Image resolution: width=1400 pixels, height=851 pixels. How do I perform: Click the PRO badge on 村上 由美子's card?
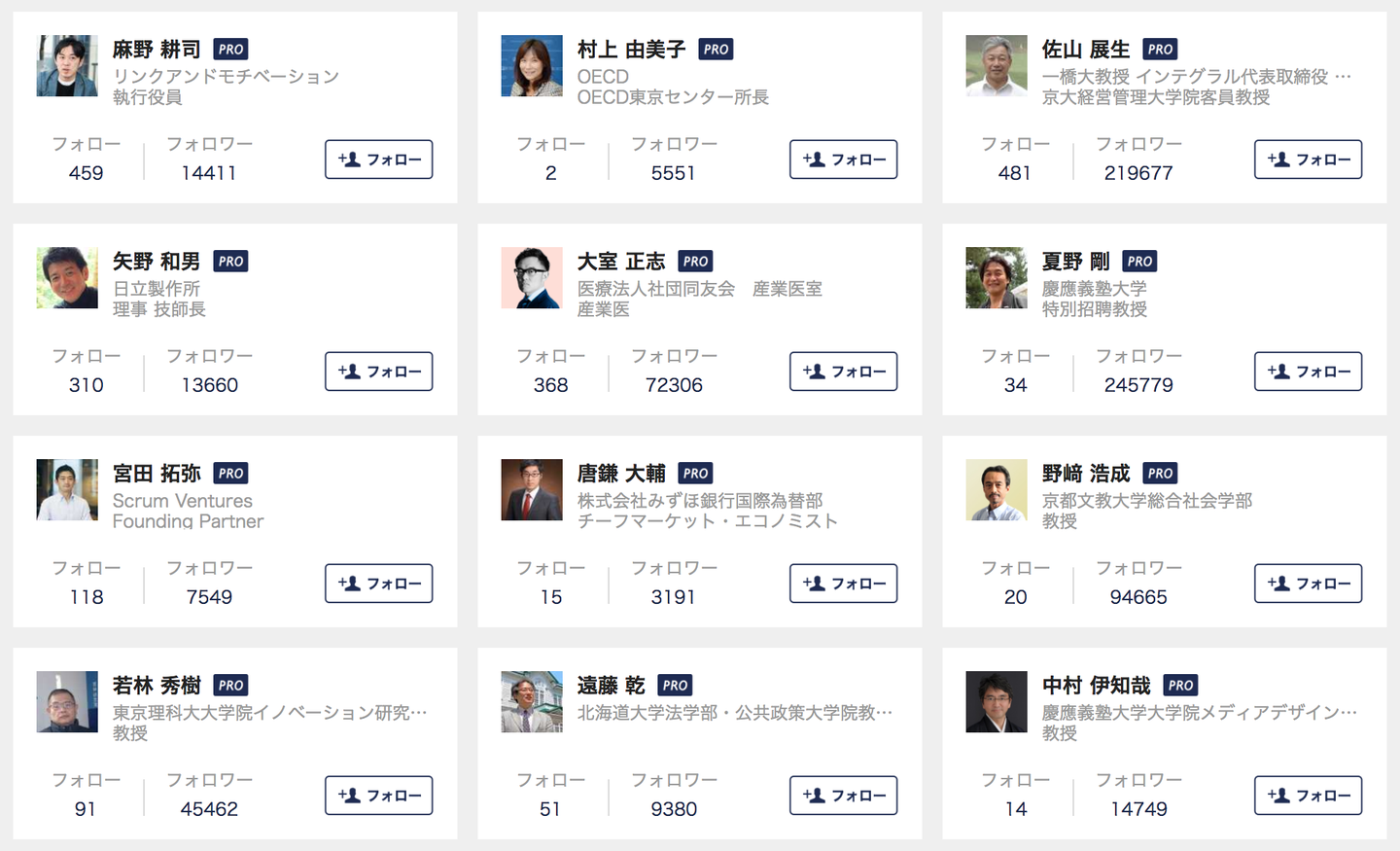(x=716, y=49)
